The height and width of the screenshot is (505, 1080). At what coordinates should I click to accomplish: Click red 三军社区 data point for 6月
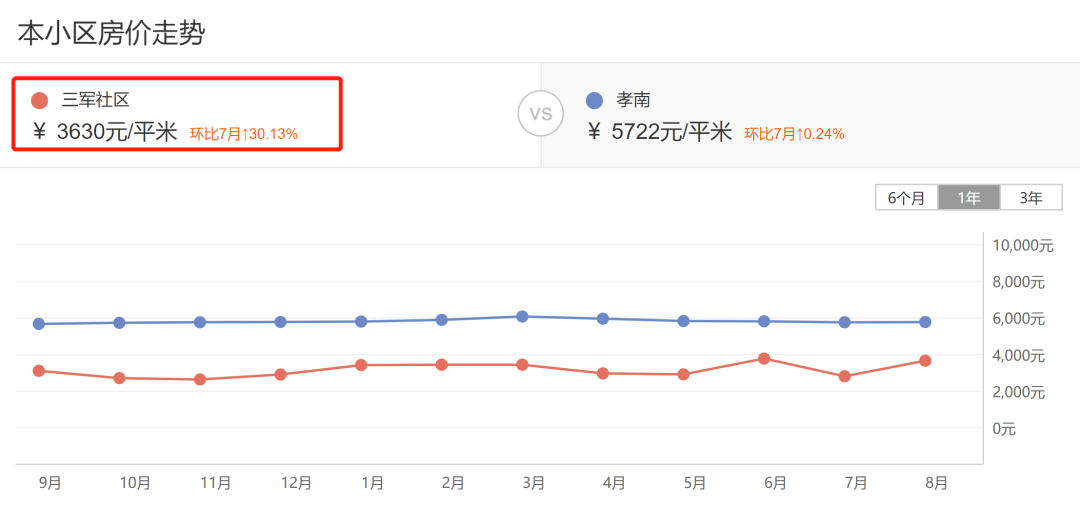click(x=764, y=358)
